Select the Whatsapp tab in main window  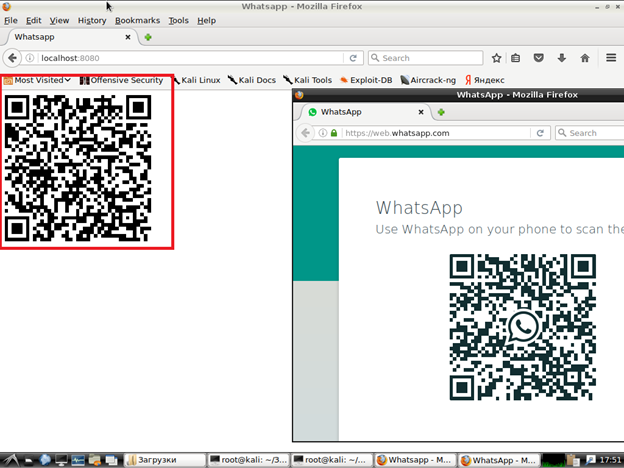click(60, 37)
